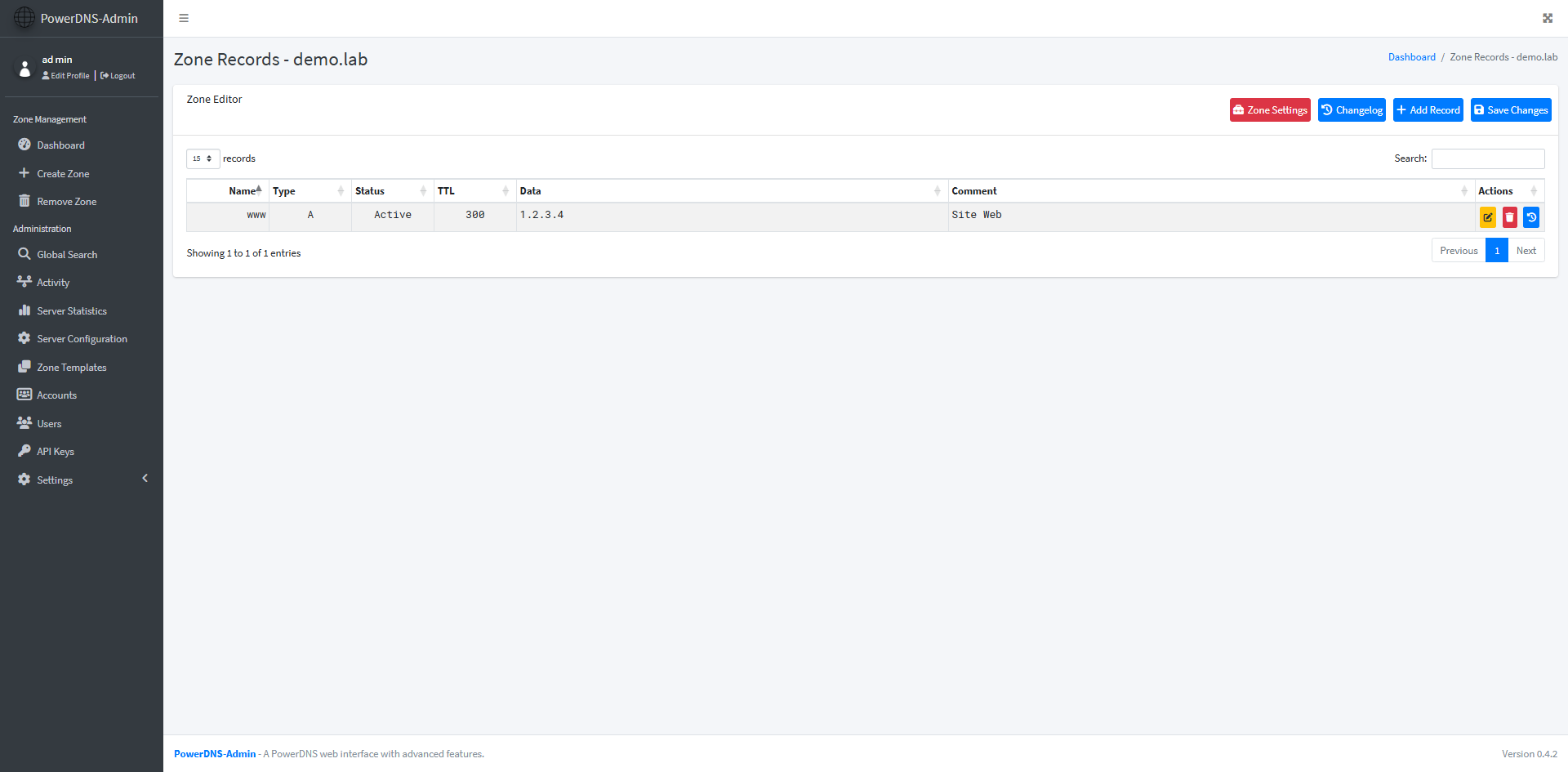Open Global Search in the sidebar
This screenshot has width=1568, height=772.
point(67,255)
